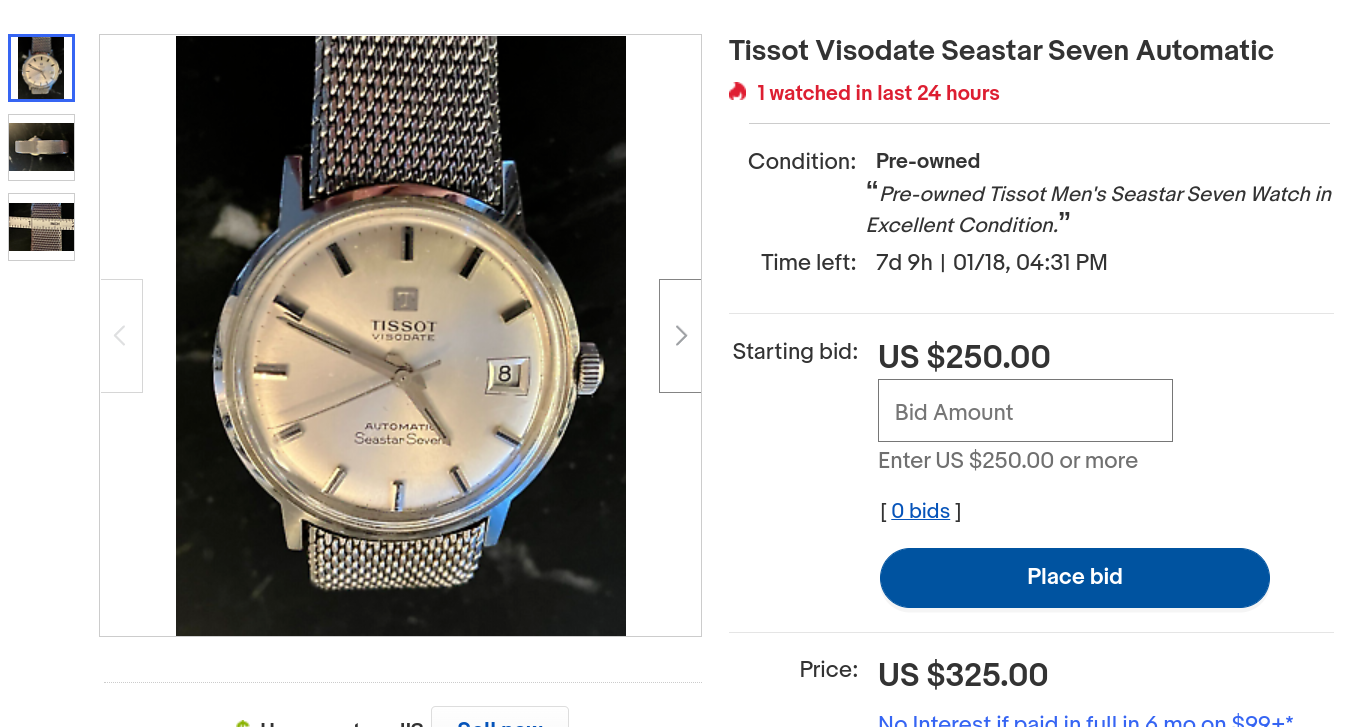
Task: Enlarge the main Tissot watch photo
Action: click(x=400, y=336)
